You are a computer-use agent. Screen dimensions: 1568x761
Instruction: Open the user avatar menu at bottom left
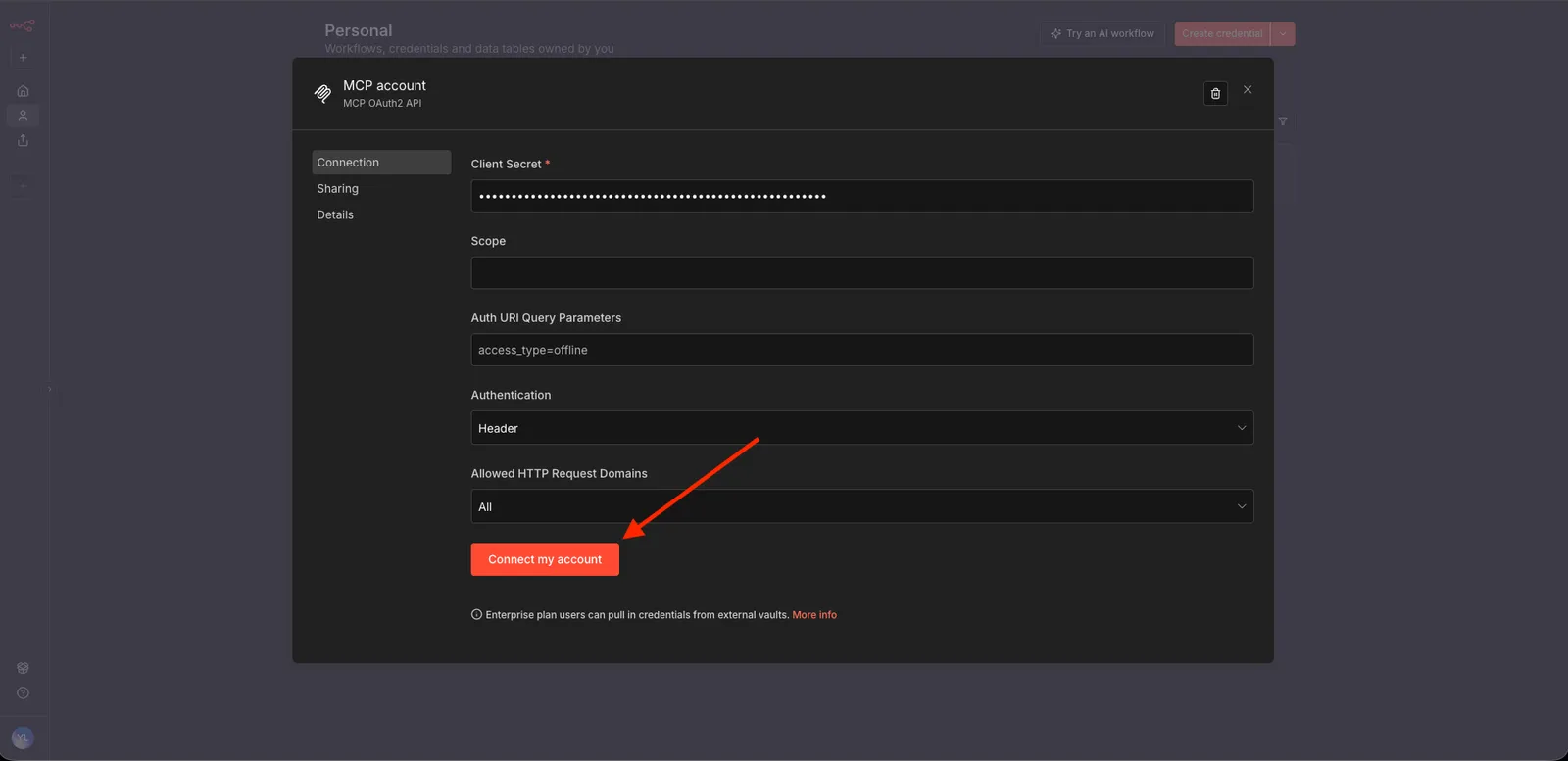[23, 737]
